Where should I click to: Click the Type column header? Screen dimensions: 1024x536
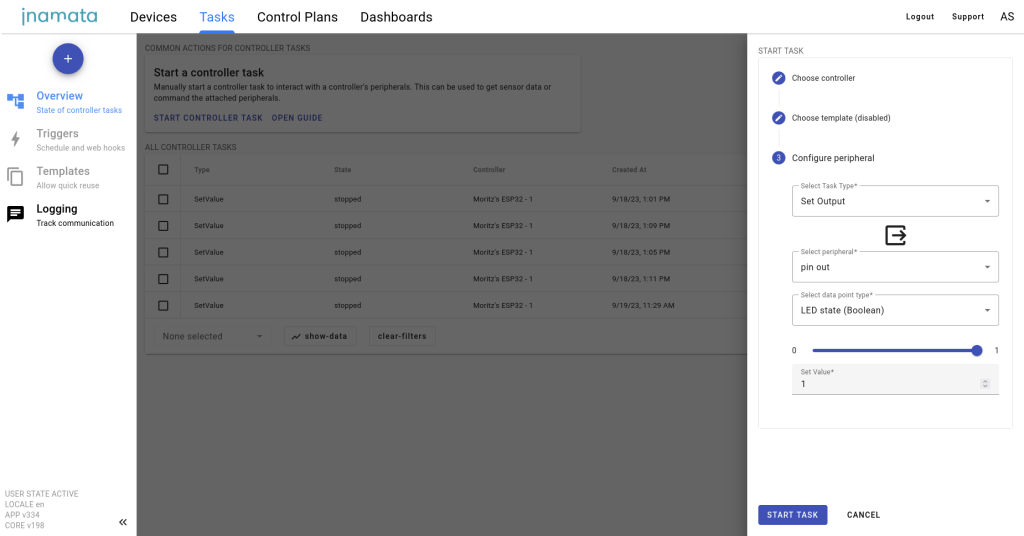[x=202, y=170]
